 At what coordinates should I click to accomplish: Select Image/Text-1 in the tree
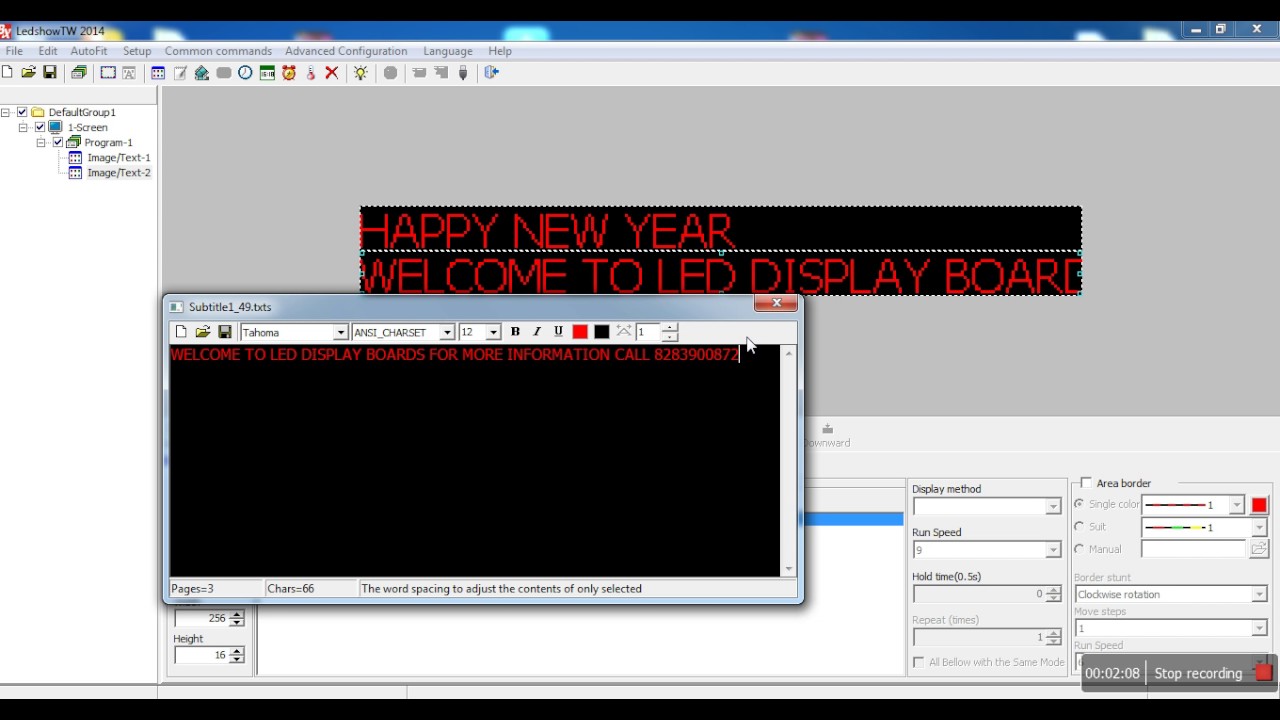click(118, 157)
